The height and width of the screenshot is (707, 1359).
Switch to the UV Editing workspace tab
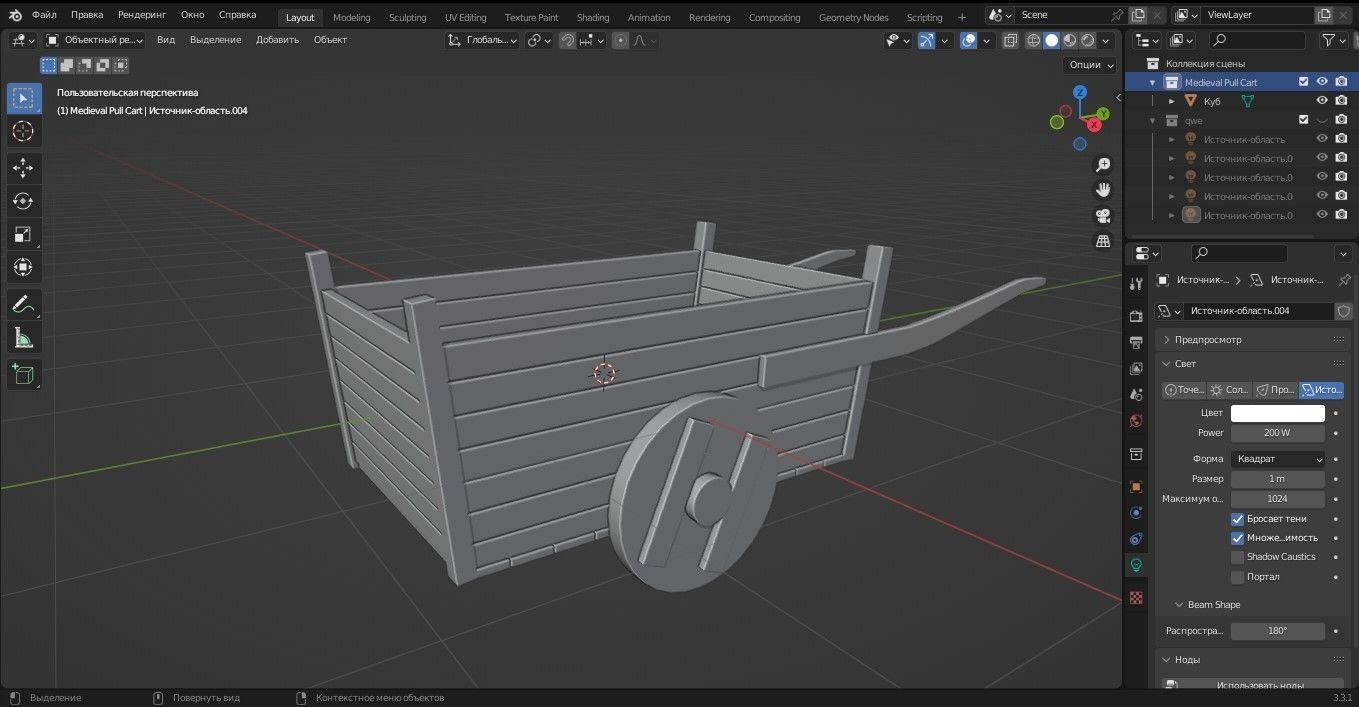coord(465,17)
